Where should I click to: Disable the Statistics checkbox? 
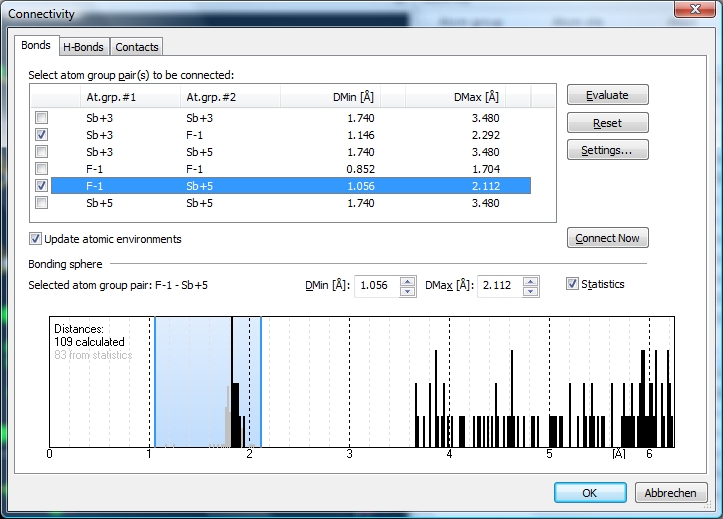click(x=573, y=284)
